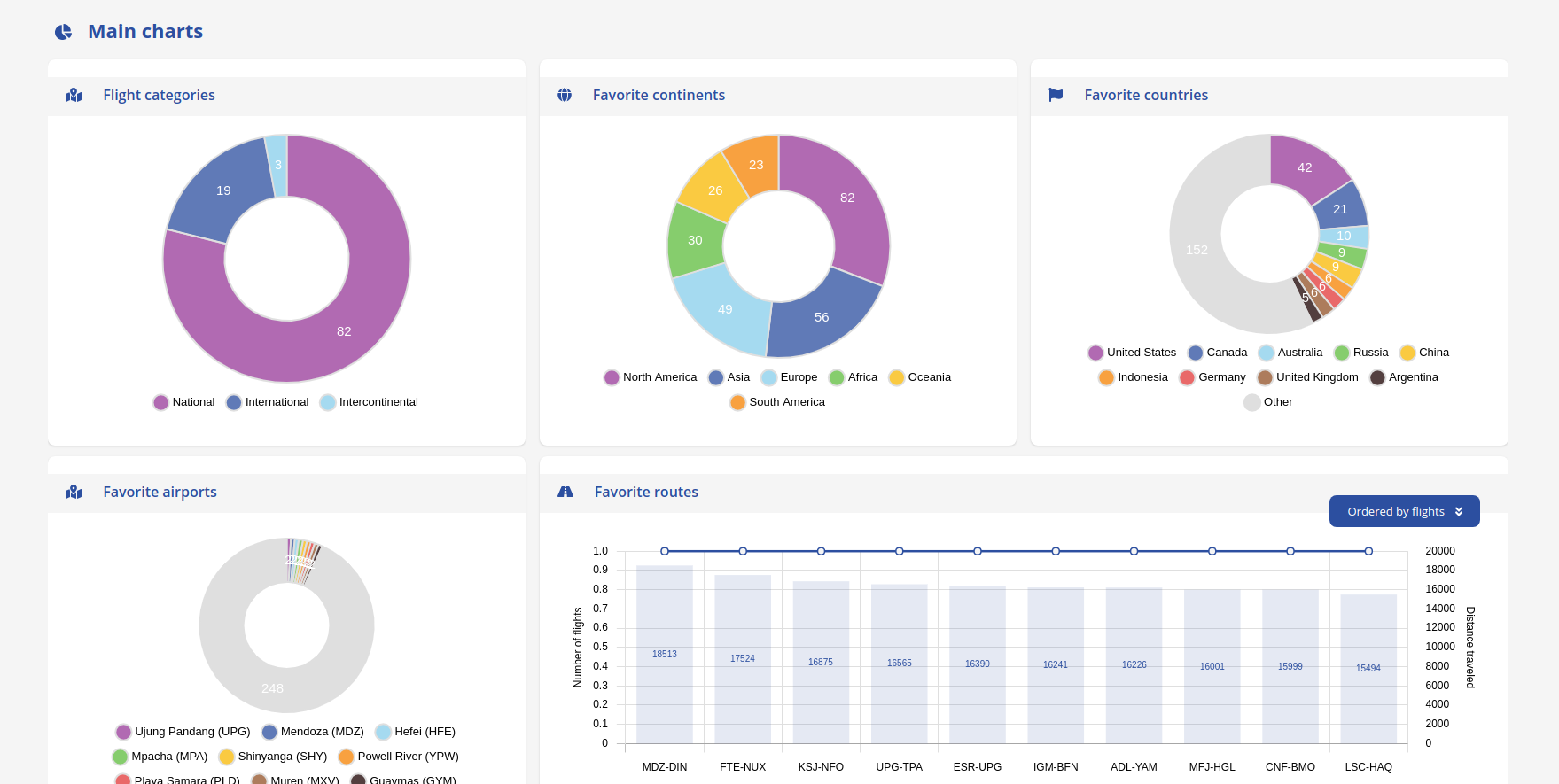Viewport: 1559px width, 784px height.
Task: Click the Favorite continents globe icon
Action: pos(565,95)
